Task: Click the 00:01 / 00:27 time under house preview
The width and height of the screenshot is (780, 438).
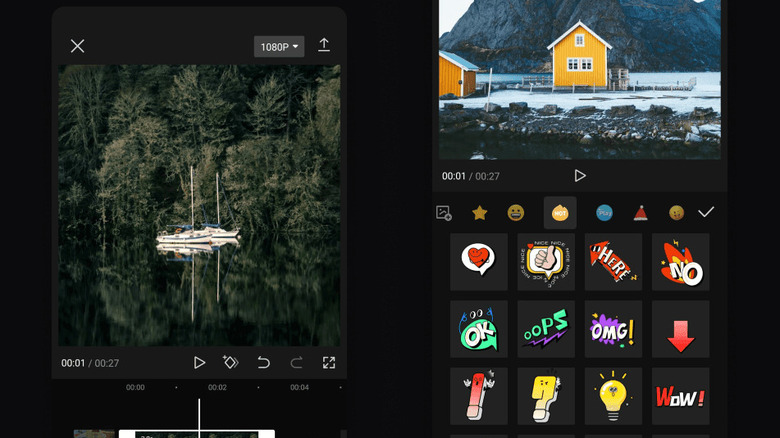Action: (x=471, y=176)
